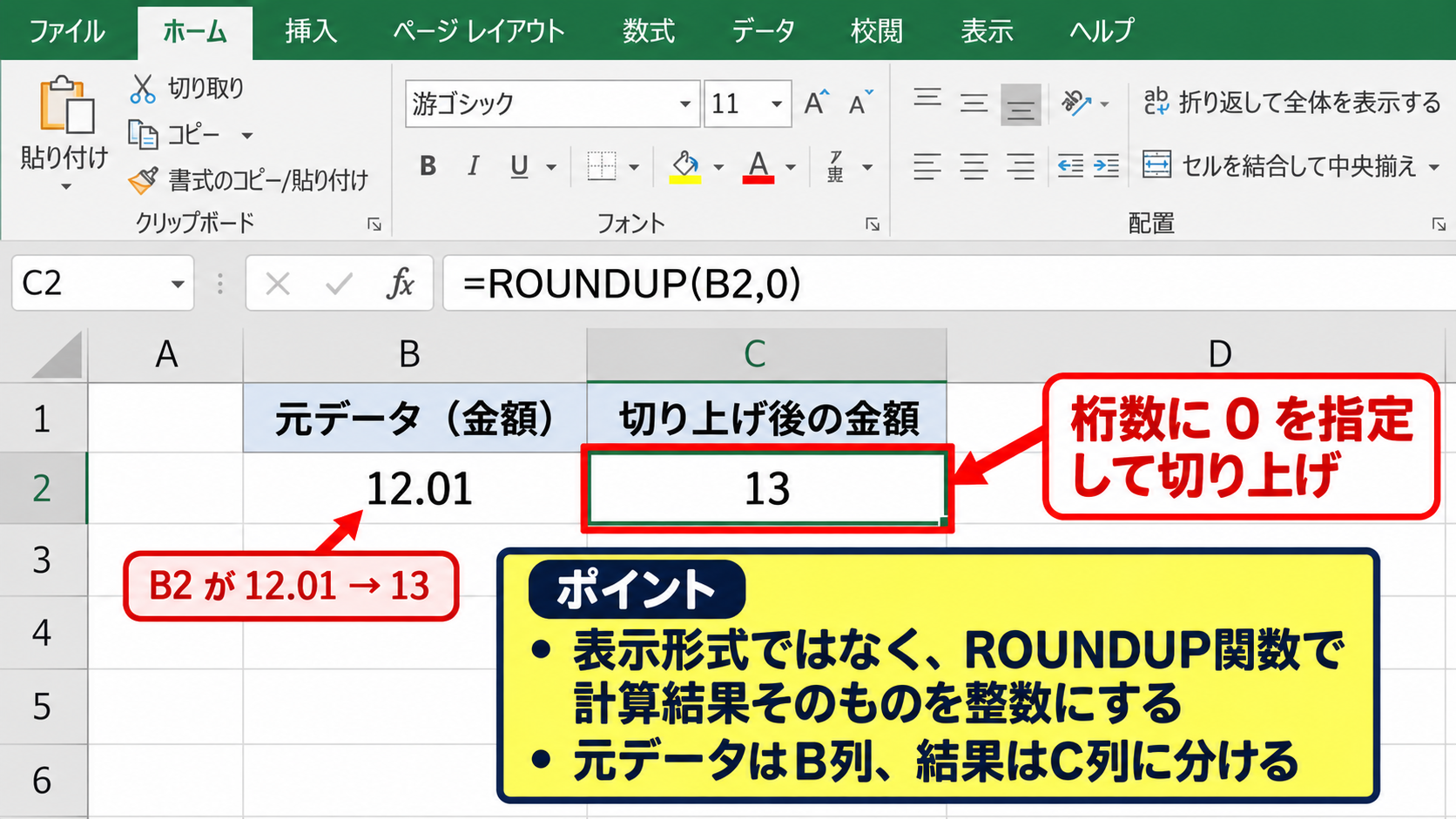Click the Paste (貼り付け) clipboard icon
1456x819 pixels.
coord(66,105)
